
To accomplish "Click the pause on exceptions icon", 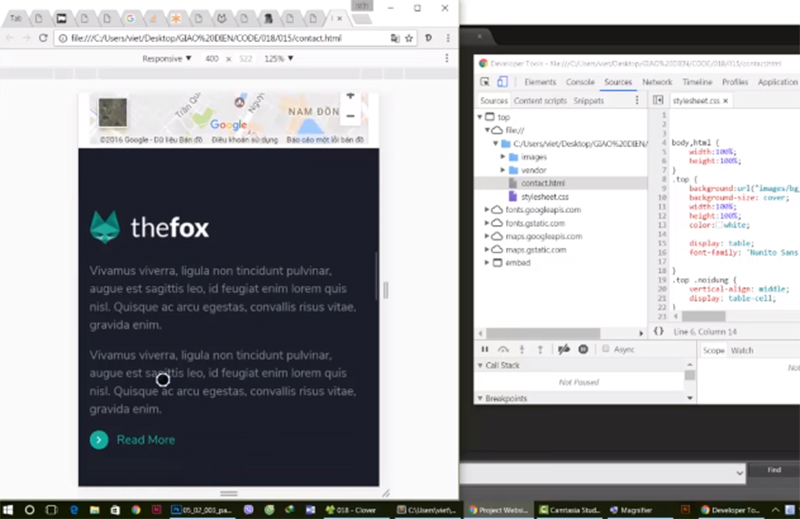I will point(583,349).
